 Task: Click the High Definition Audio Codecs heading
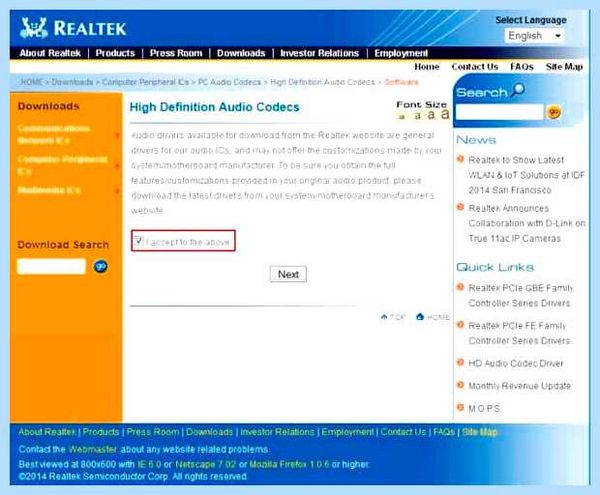click(x=214, y=107)
